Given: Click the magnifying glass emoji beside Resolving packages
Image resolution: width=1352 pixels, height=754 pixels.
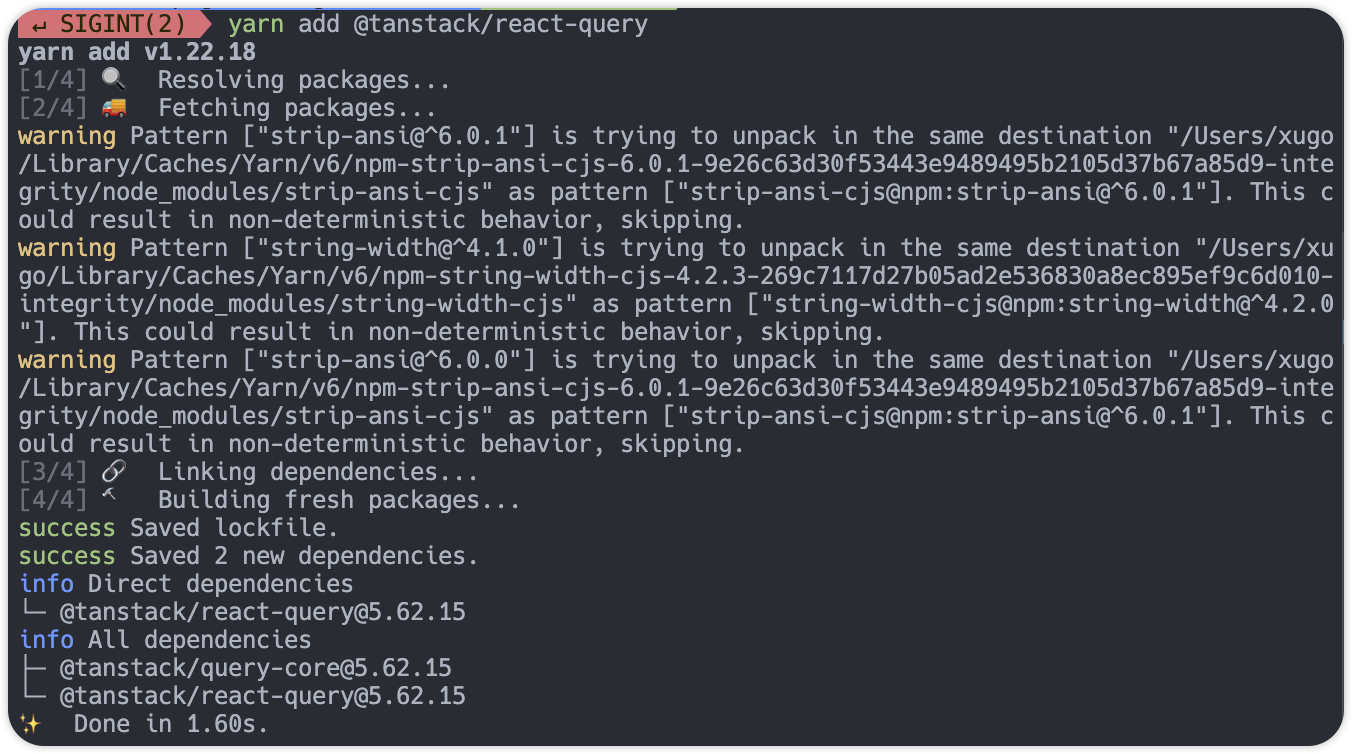Looking at the screenshot, I should coord(115,80).
